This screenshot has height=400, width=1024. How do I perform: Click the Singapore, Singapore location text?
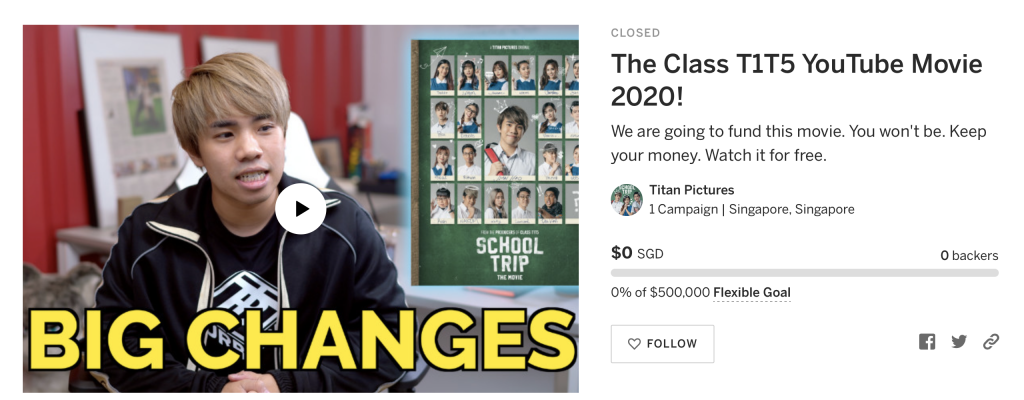(791, 210)
